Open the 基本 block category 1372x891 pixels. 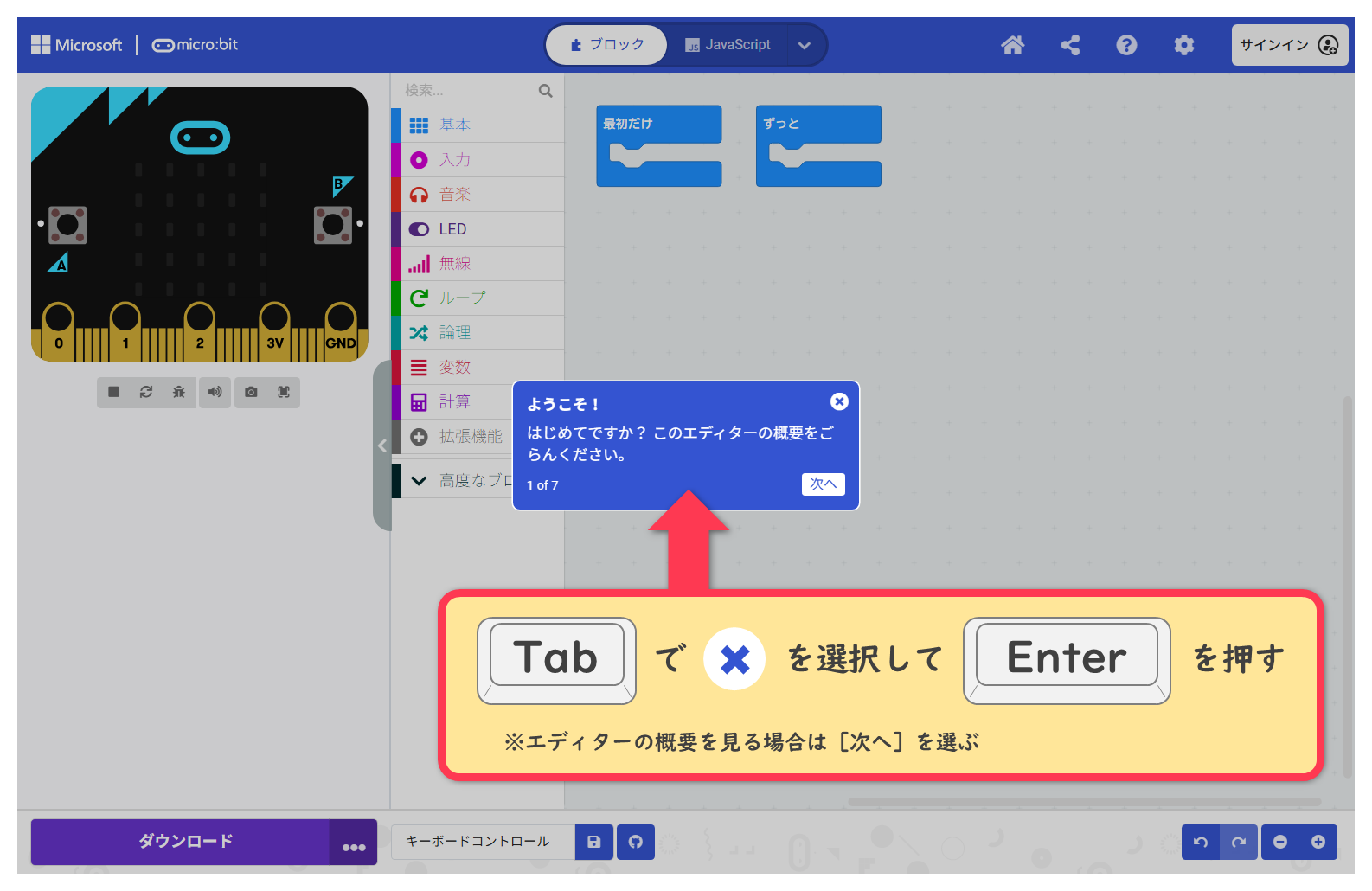478,125
